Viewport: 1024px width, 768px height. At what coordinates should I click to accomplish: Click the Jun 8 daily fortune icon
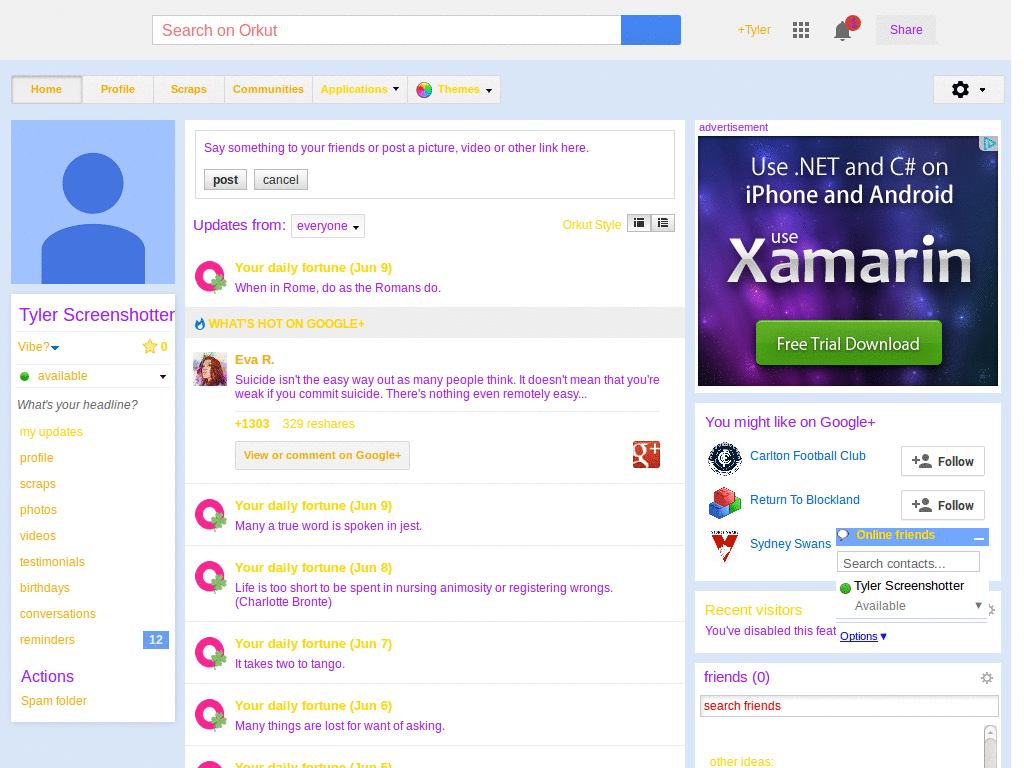click(x=210, y=577)
